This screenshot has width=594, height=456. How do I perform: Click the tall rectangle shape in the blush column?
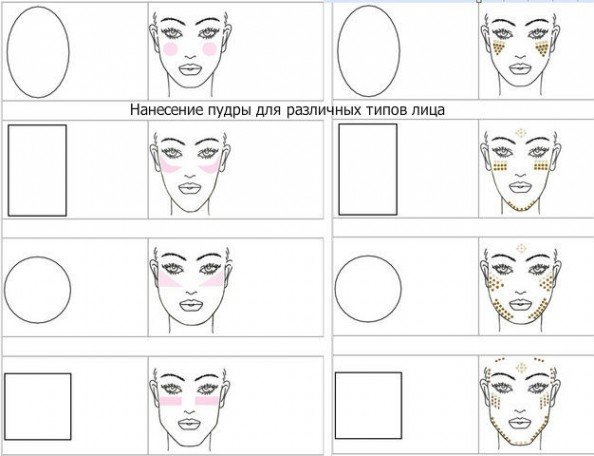[38, 170]
